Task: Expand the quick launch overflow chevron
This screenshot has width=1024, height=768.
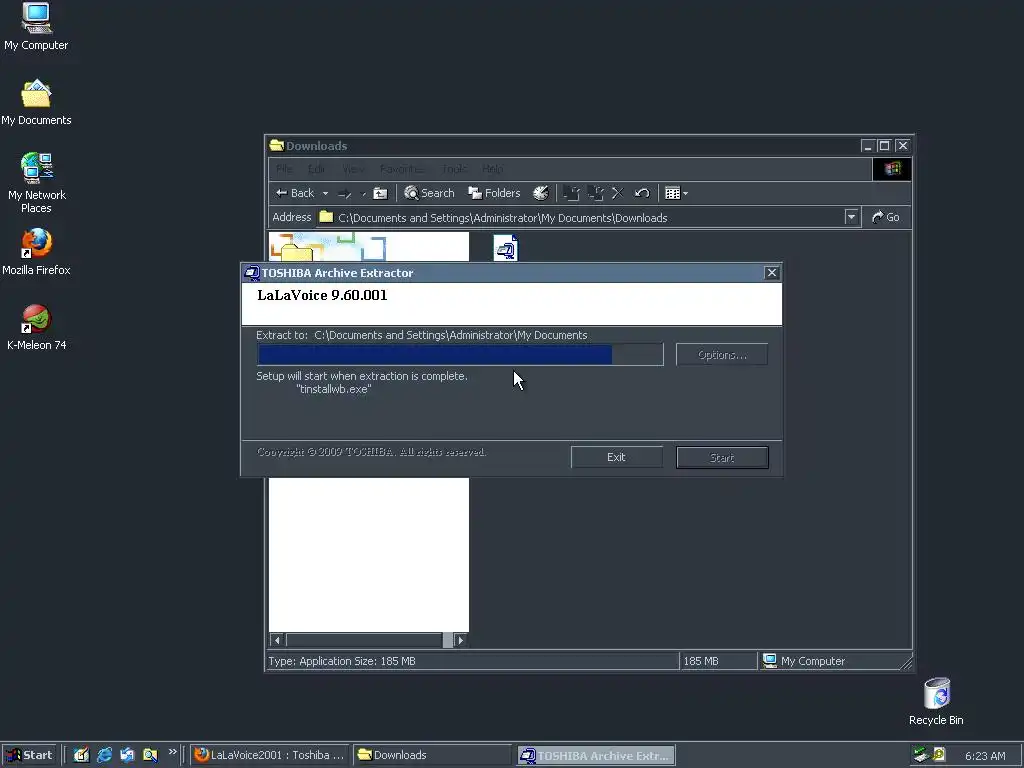Action: click(172, 752)
